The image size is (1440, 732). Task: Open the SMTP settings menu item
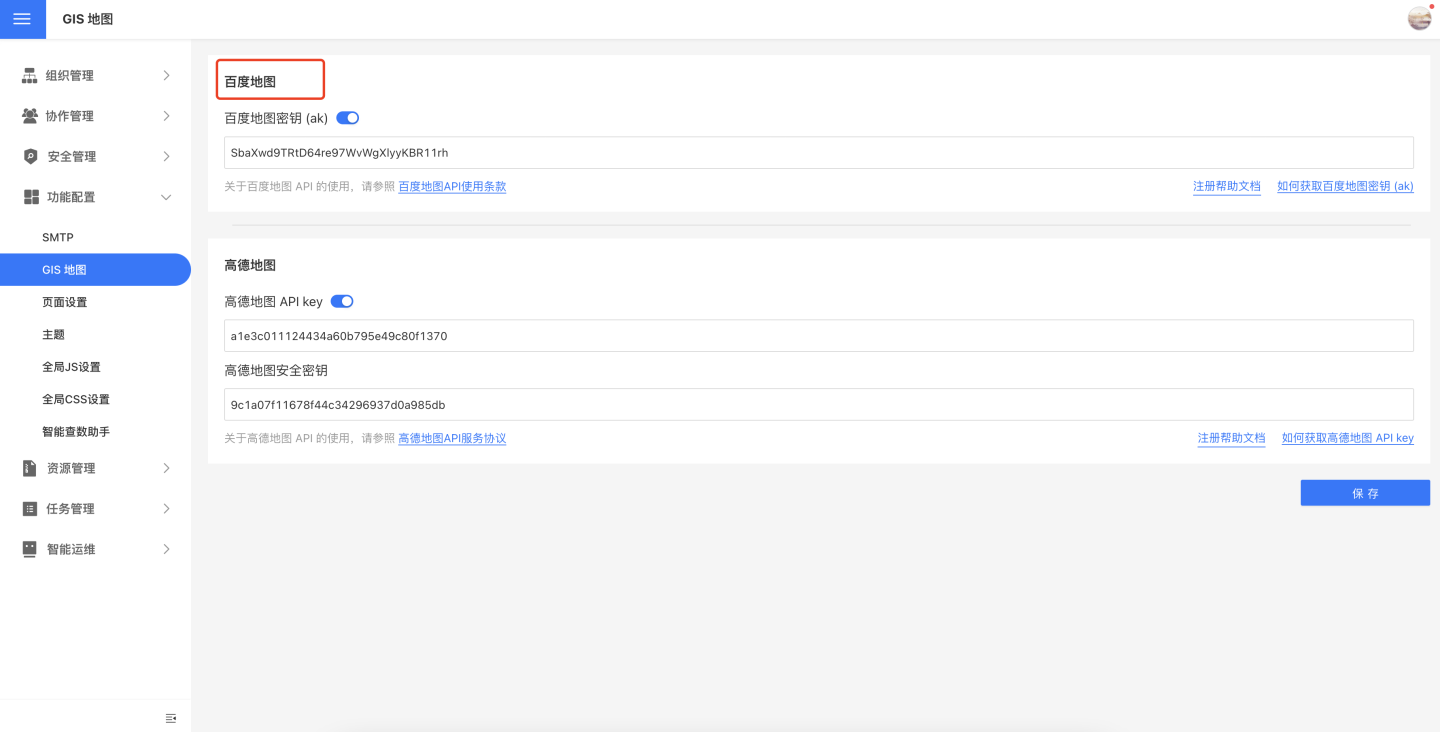58,238
